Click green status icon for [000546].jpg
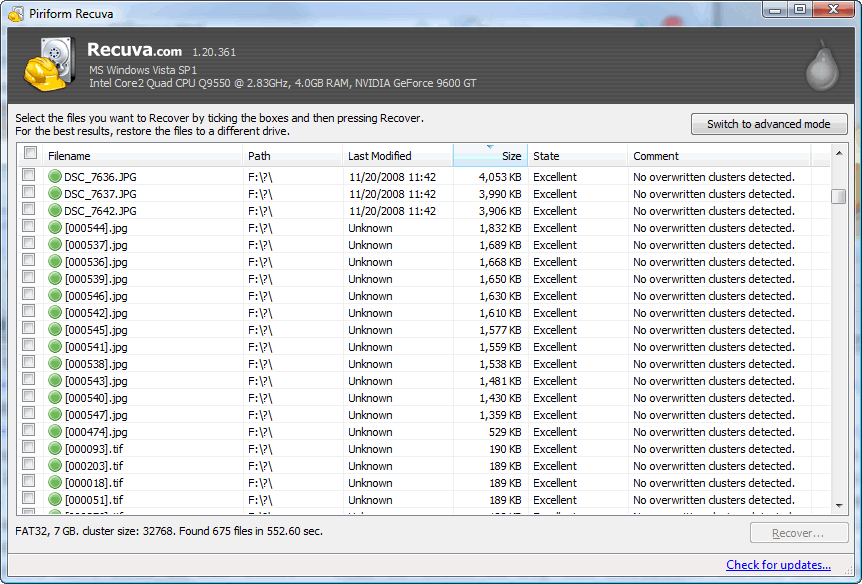The image size is (862, 584). coord(54,296)
